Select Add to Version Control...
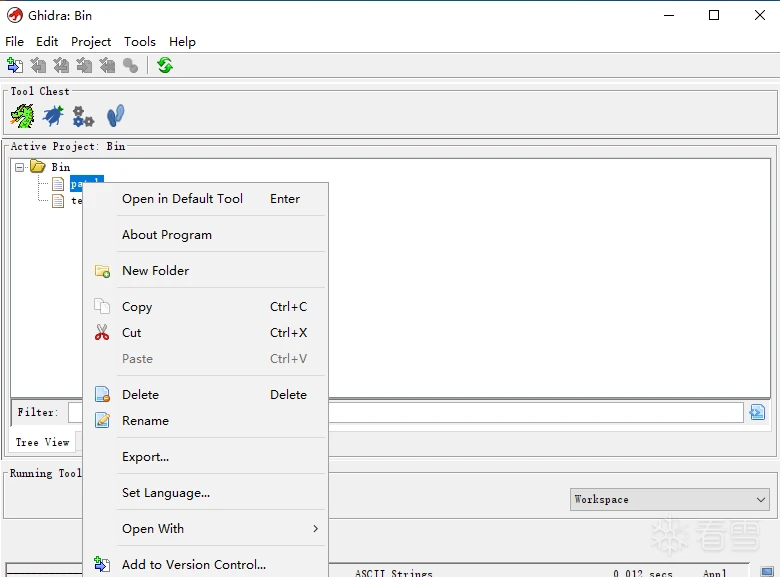Viewport: 780px width, 577px height. click(194, 565)
